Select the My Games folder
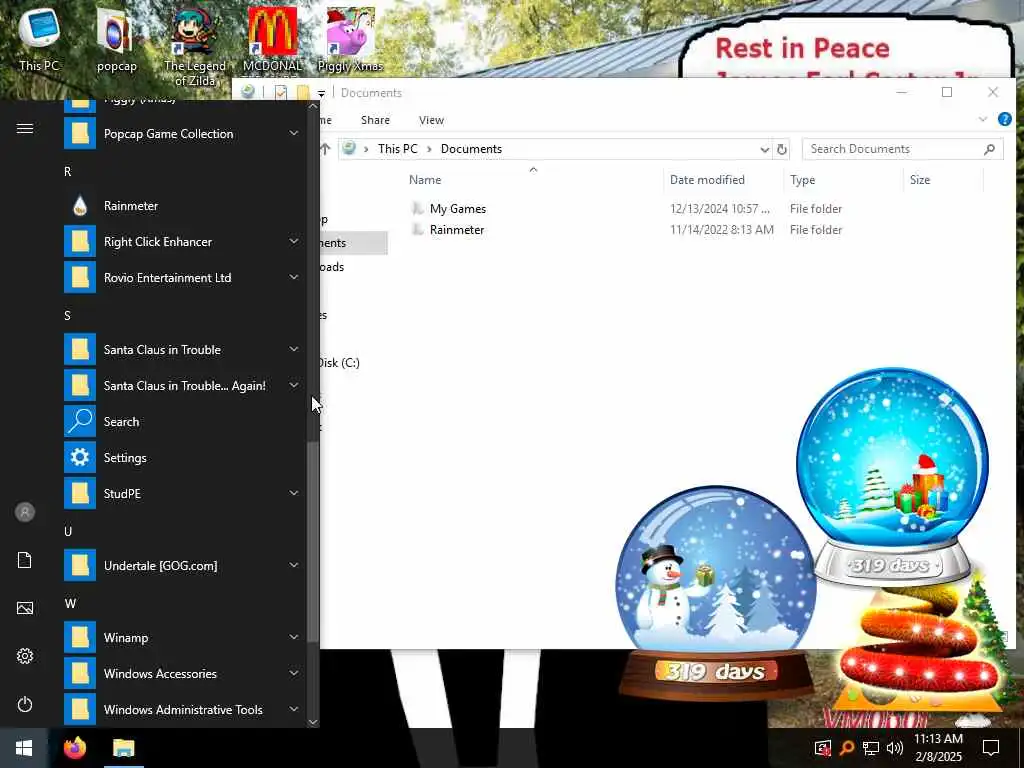This screenshot has width=1024, height=768. coord(458,209)
